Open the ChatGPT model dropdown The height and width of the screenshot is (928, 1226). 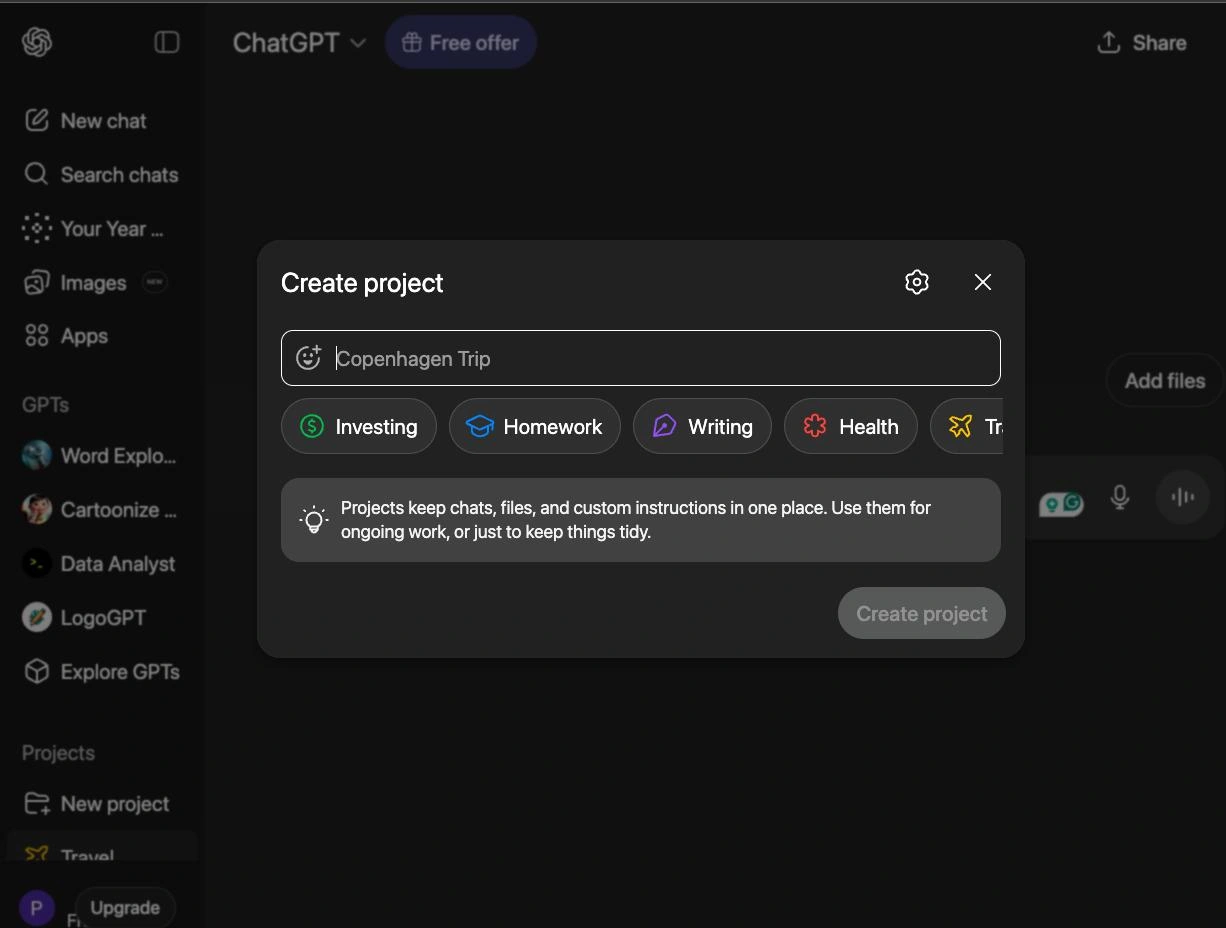coord(299,43)
